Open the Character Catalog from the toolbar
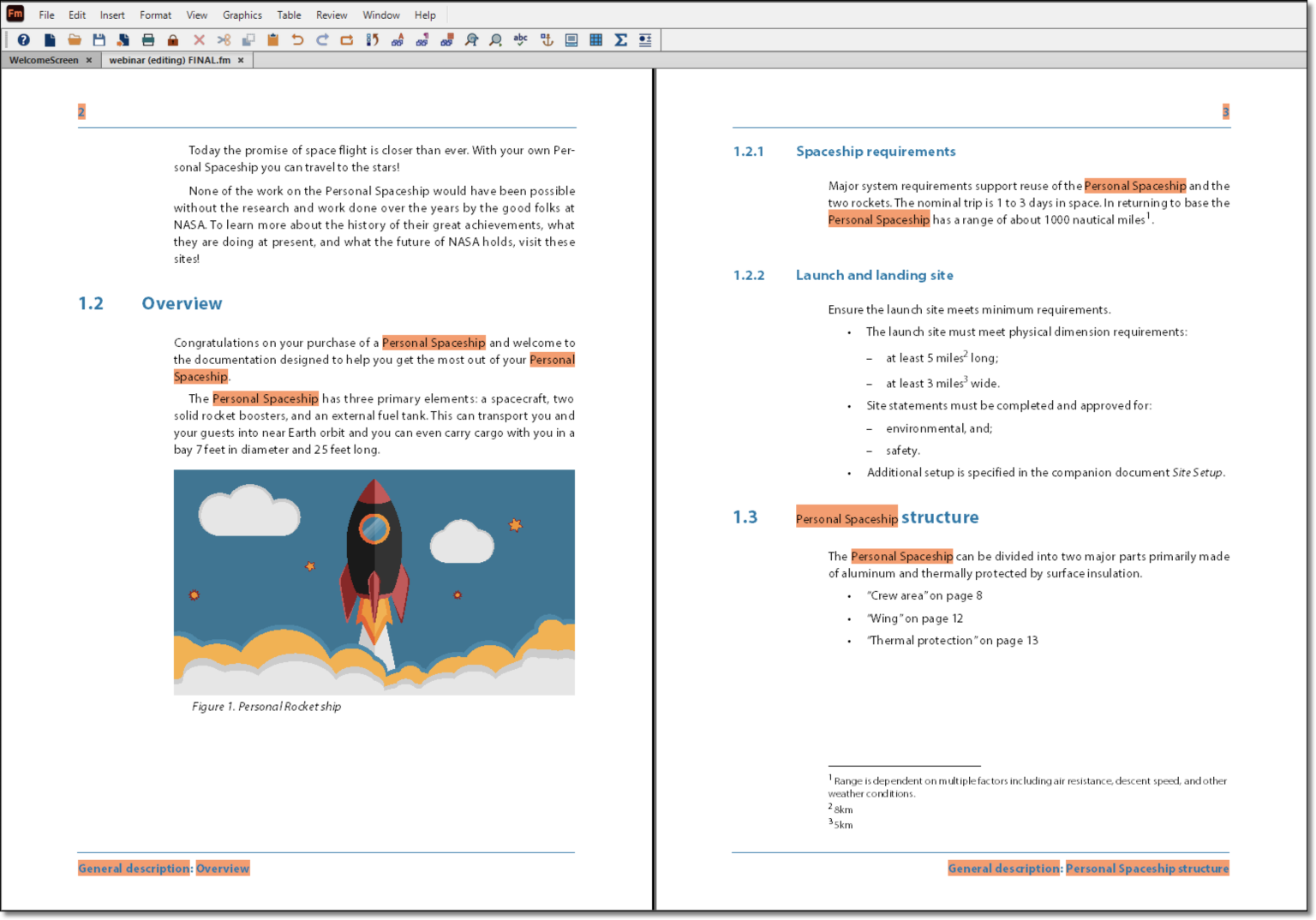1316x920 pixels. 398,39
